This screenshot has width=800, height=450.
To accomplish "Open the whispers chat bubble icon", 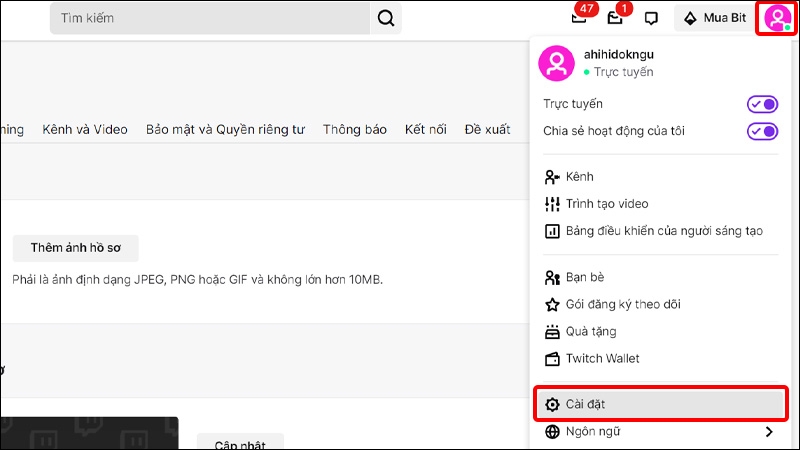I will [651, 18].
